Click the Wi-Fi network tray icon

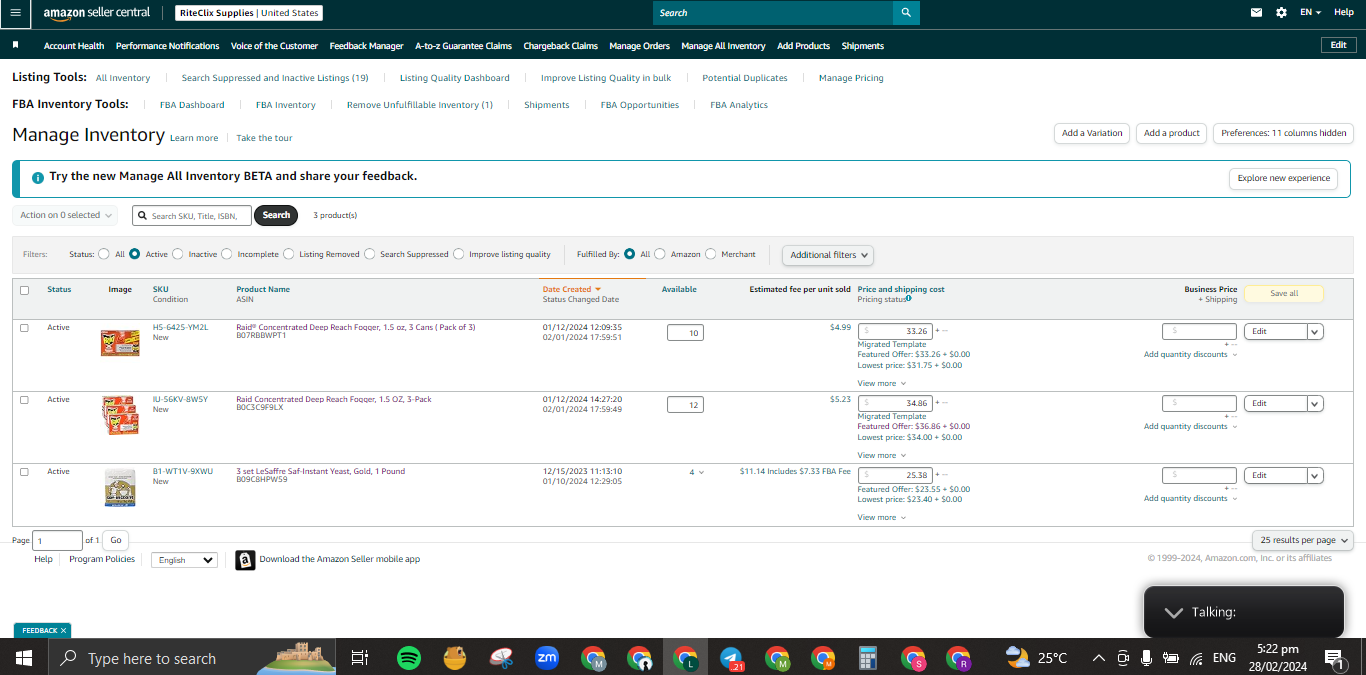tap(1196, 658)
